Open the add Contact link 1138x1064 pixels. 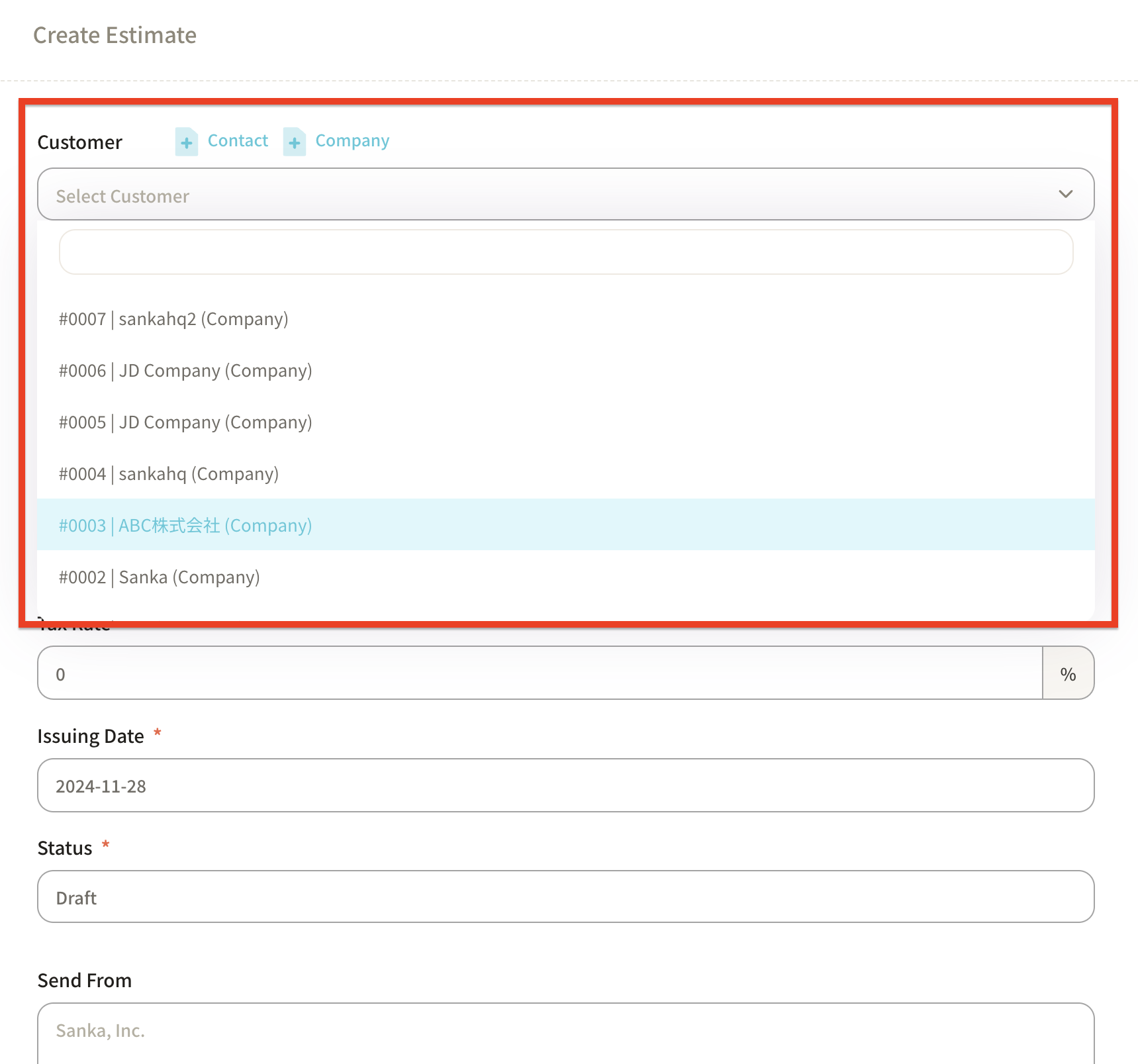[x=238, y=141]
